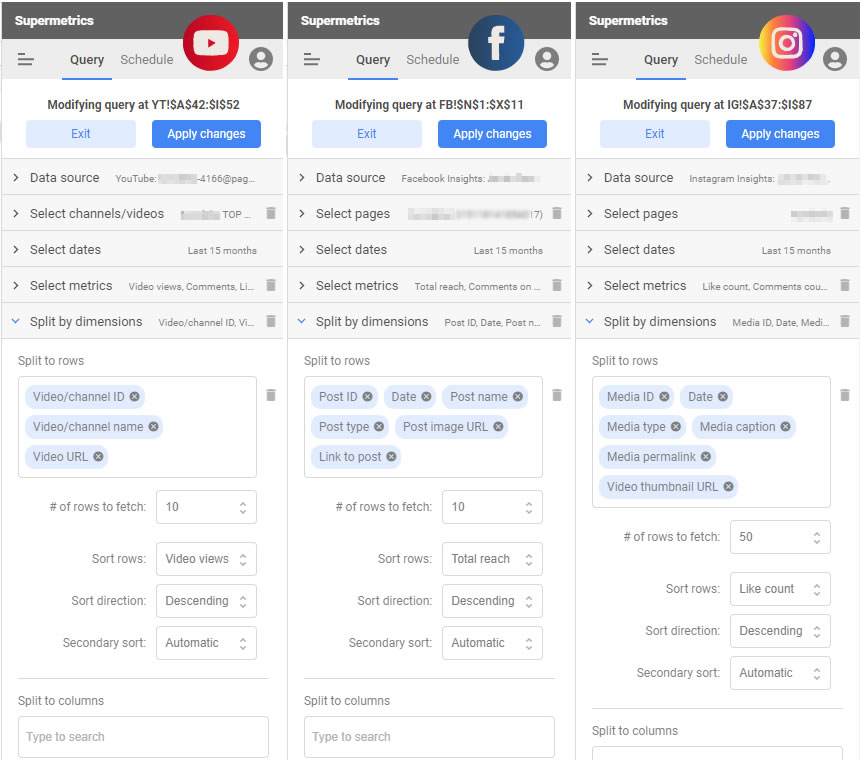Remove Link to post dimension chip
Viewport: 862px width, 760px height.
coord(391,456)
